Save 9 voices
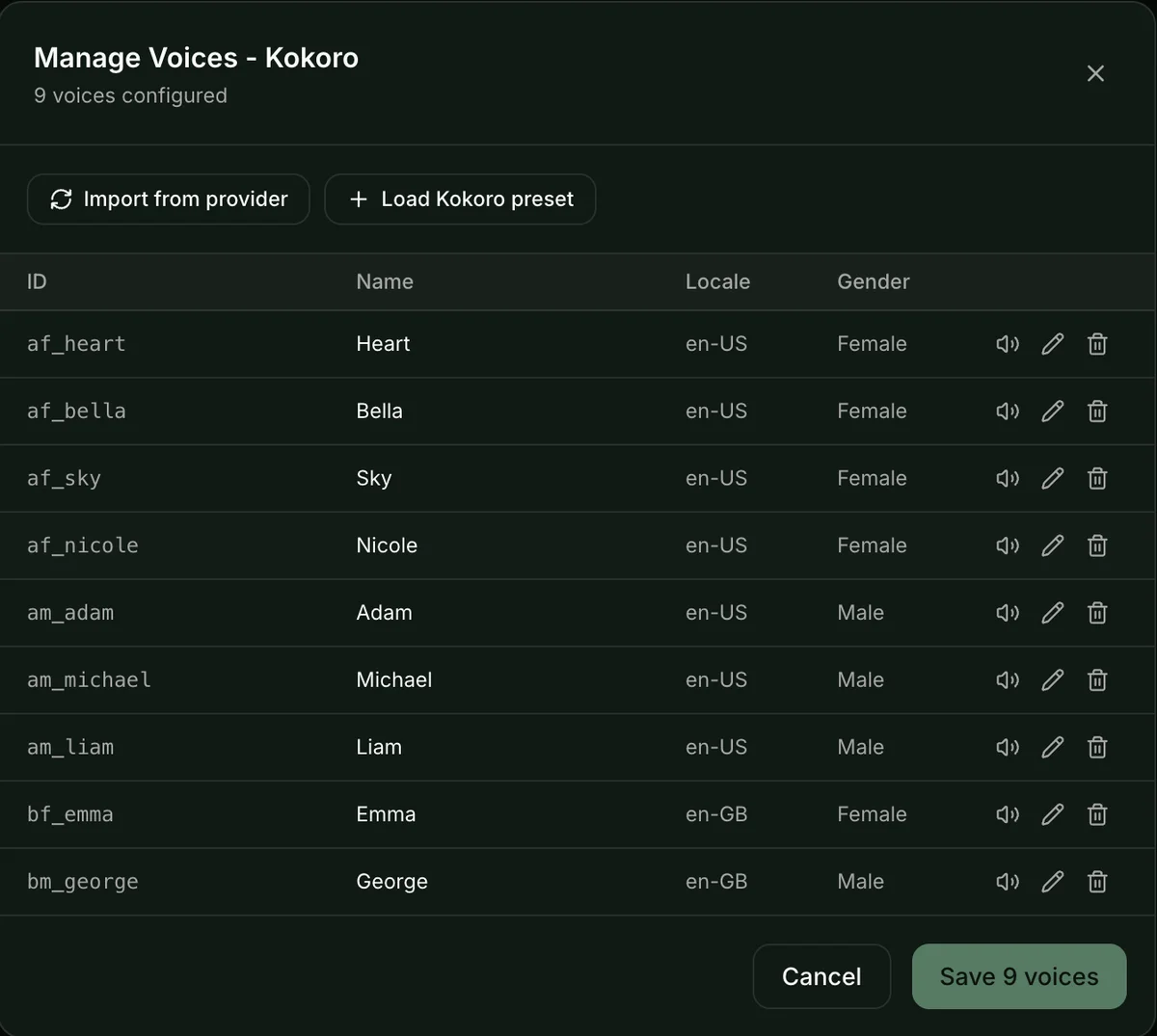This screenshot has width=1157, height=1036. tap(1019, 976)
